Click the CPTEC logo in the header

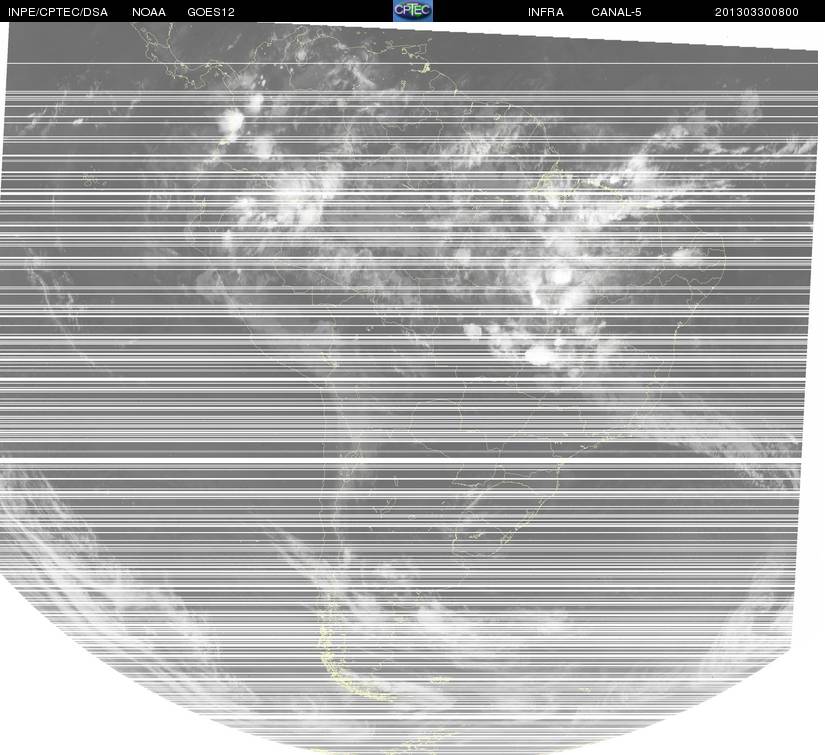click(x=413, y=11)
